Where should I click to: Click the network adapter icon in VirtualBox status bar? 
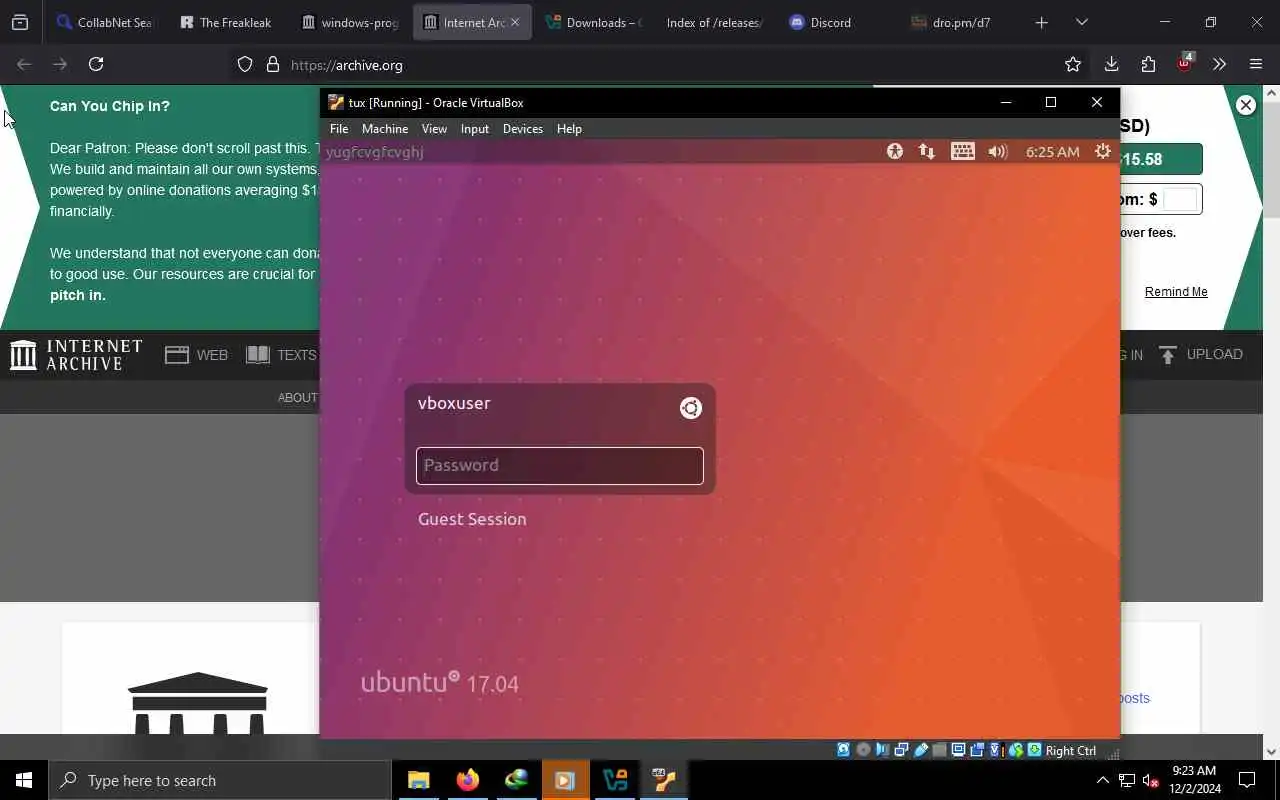(x=901, y=750)
